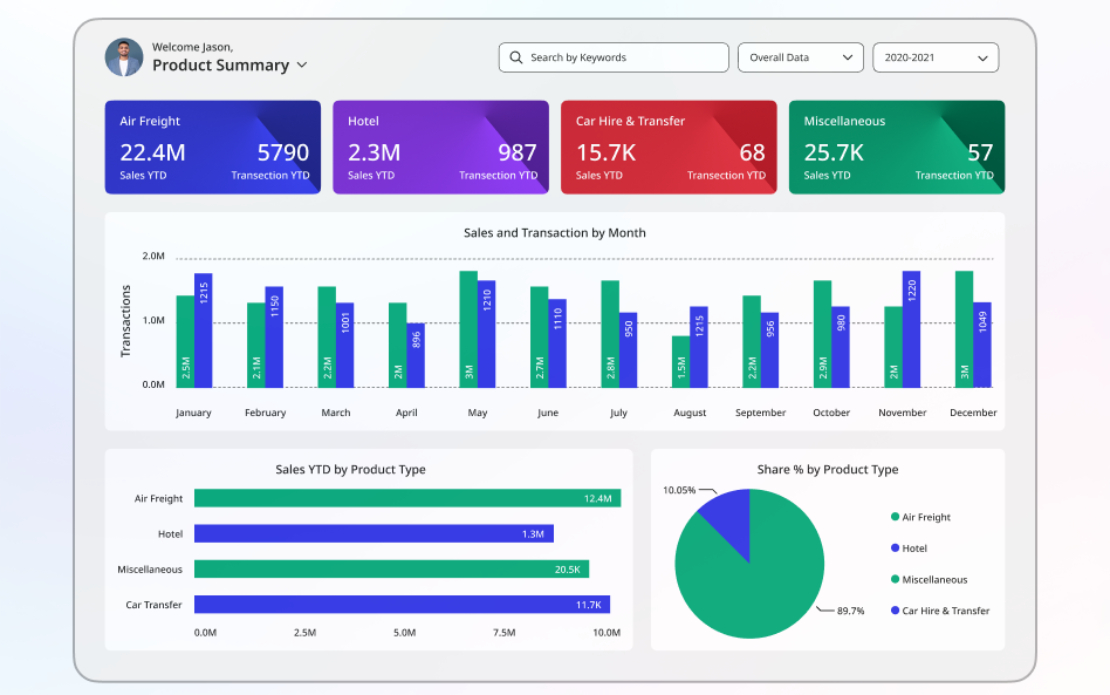This screenshot has width=1110, height=695.
Task: Click the Hotel 1.3M horizontal bar
Action: (x=374, y=534)
